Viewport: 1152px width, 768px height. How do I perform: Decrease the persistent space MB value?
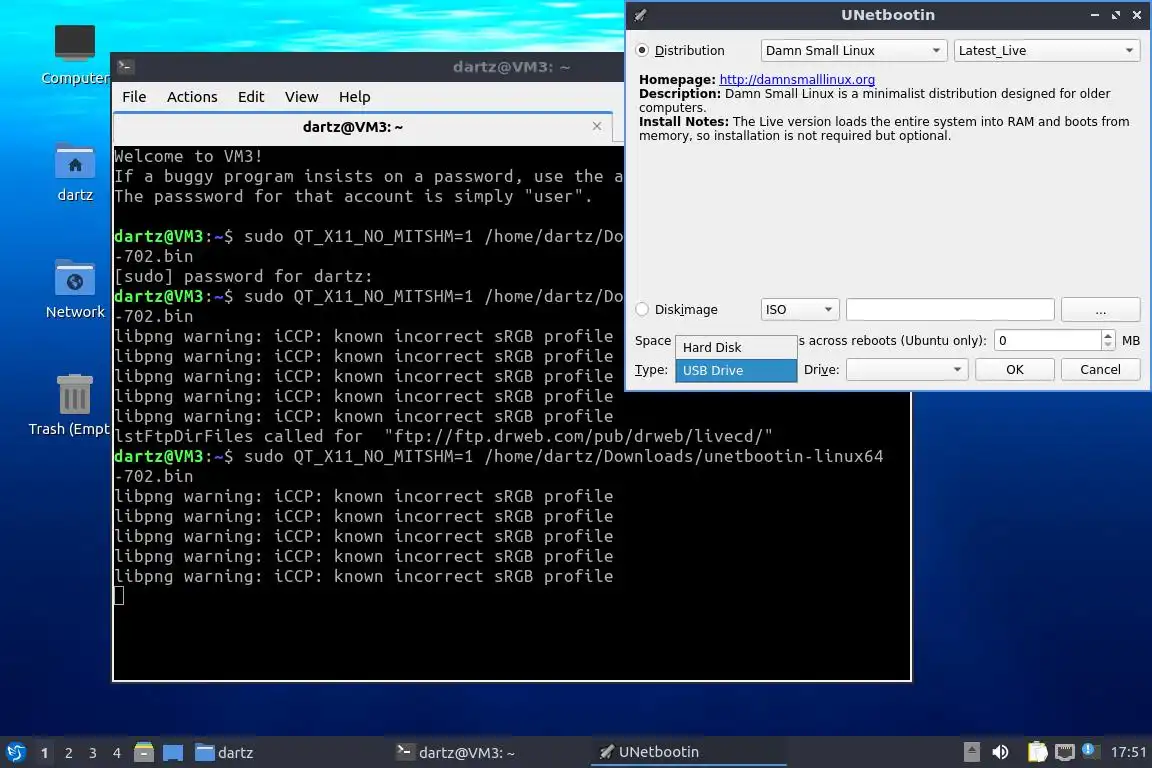1108,345
